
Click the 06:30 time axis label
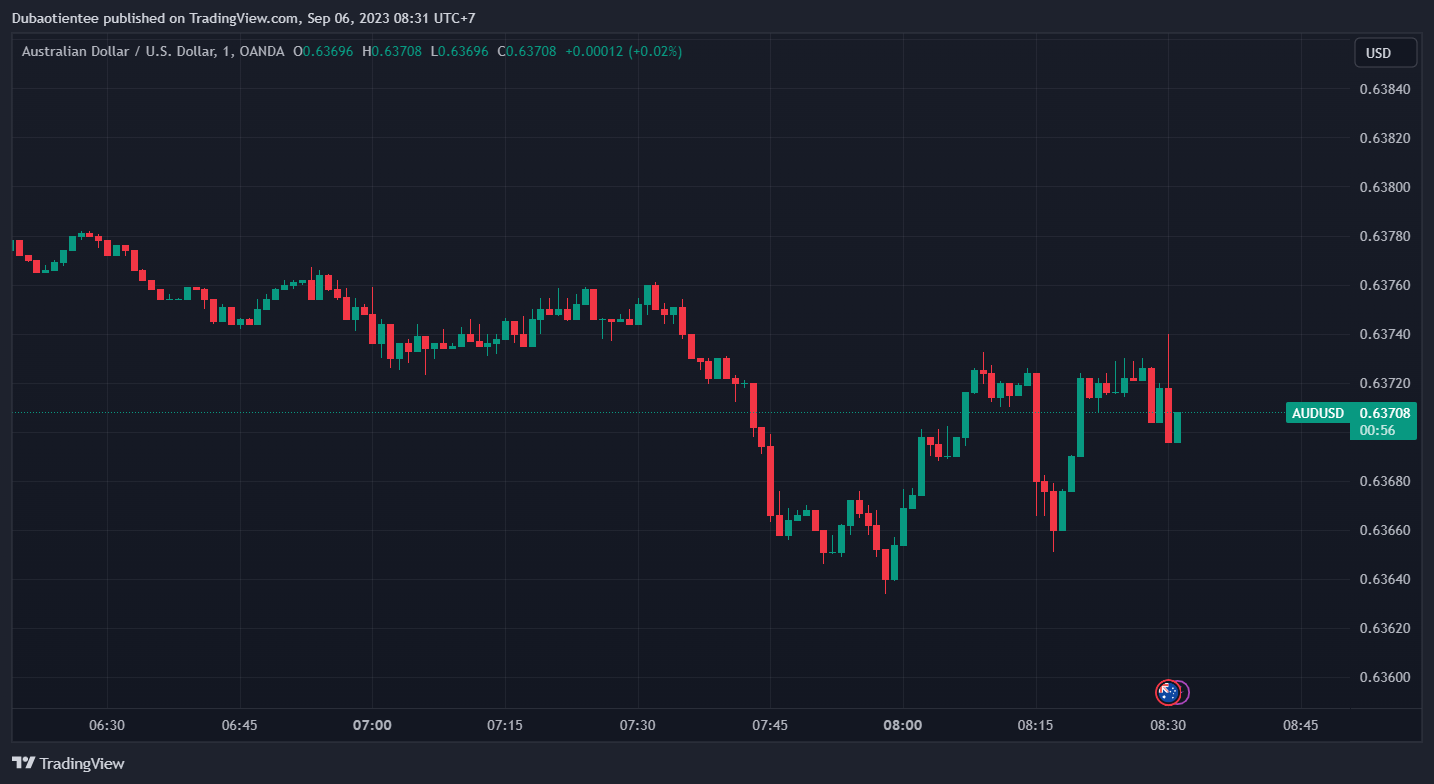pyautogui.click(x=107, y=725)
